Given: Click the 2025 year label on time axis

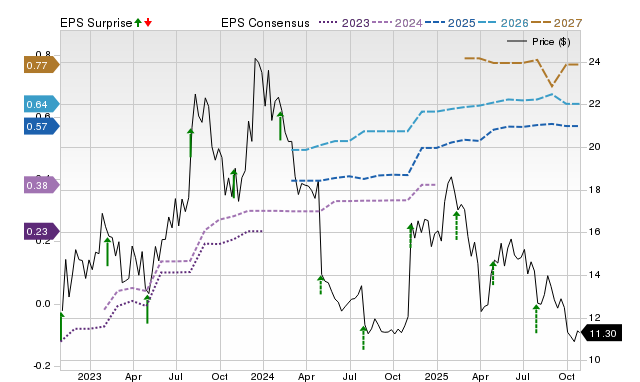Looking at the screenshot, I should pyautogui.click(x=436, y=376).
